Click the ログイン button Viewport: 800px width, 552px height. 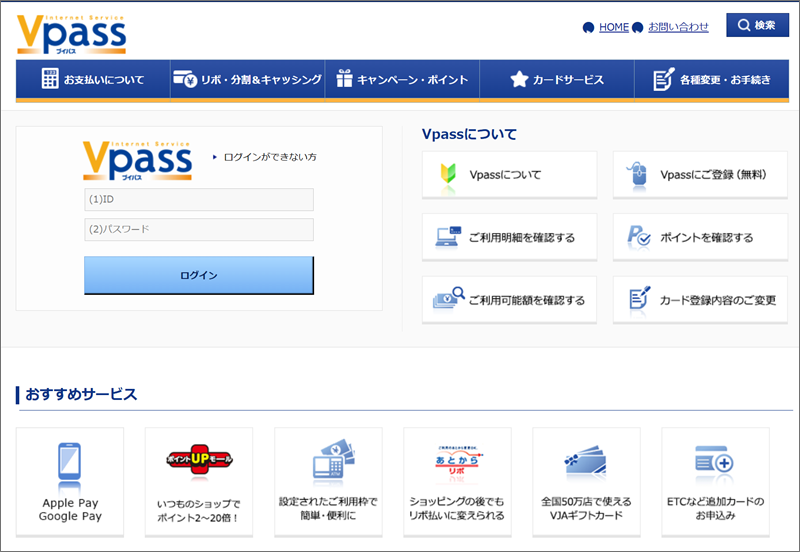pyautogui.click(x=199, y=275)
